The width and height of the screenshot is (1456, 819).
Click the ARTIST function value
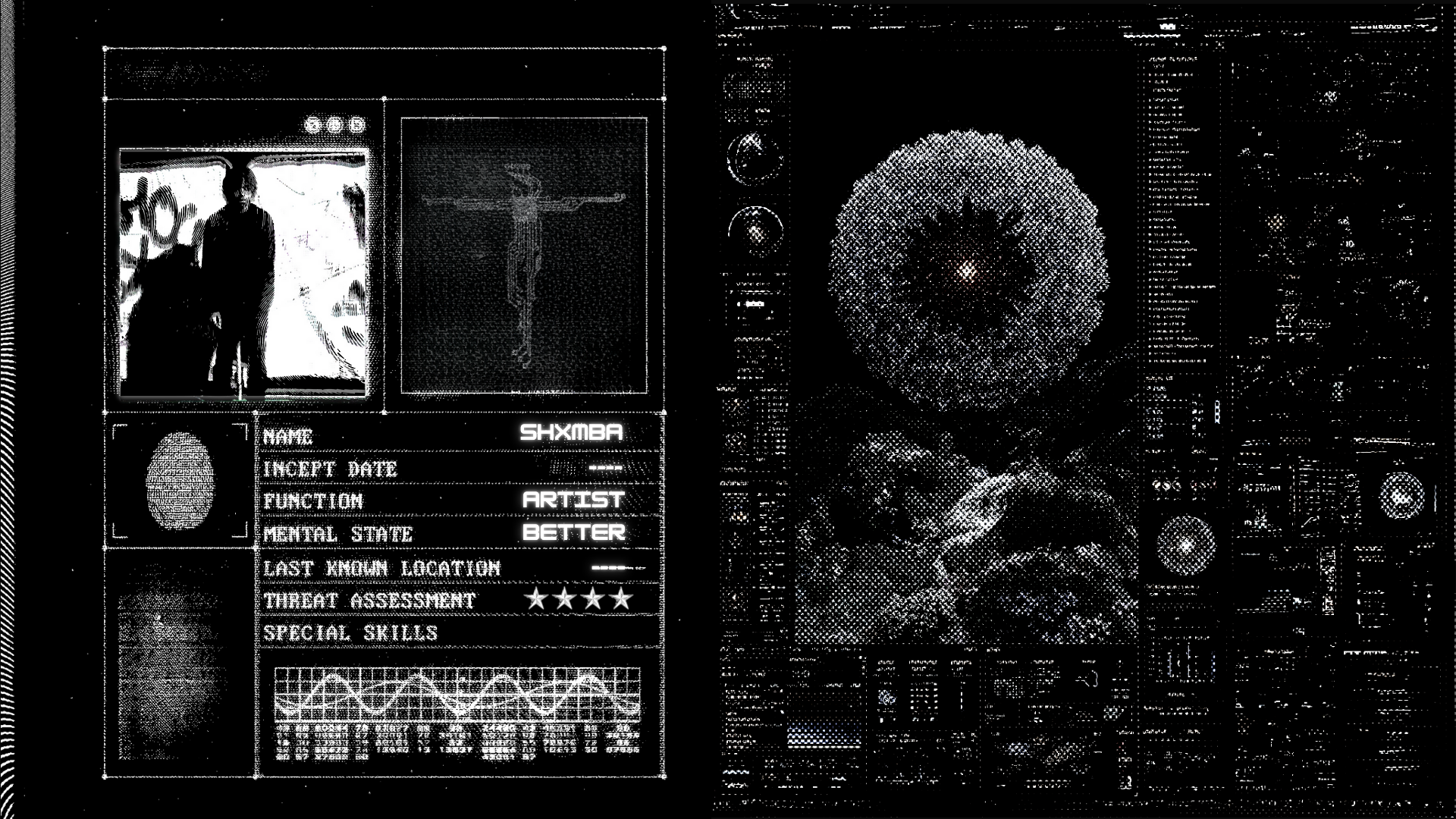(573, 500)
